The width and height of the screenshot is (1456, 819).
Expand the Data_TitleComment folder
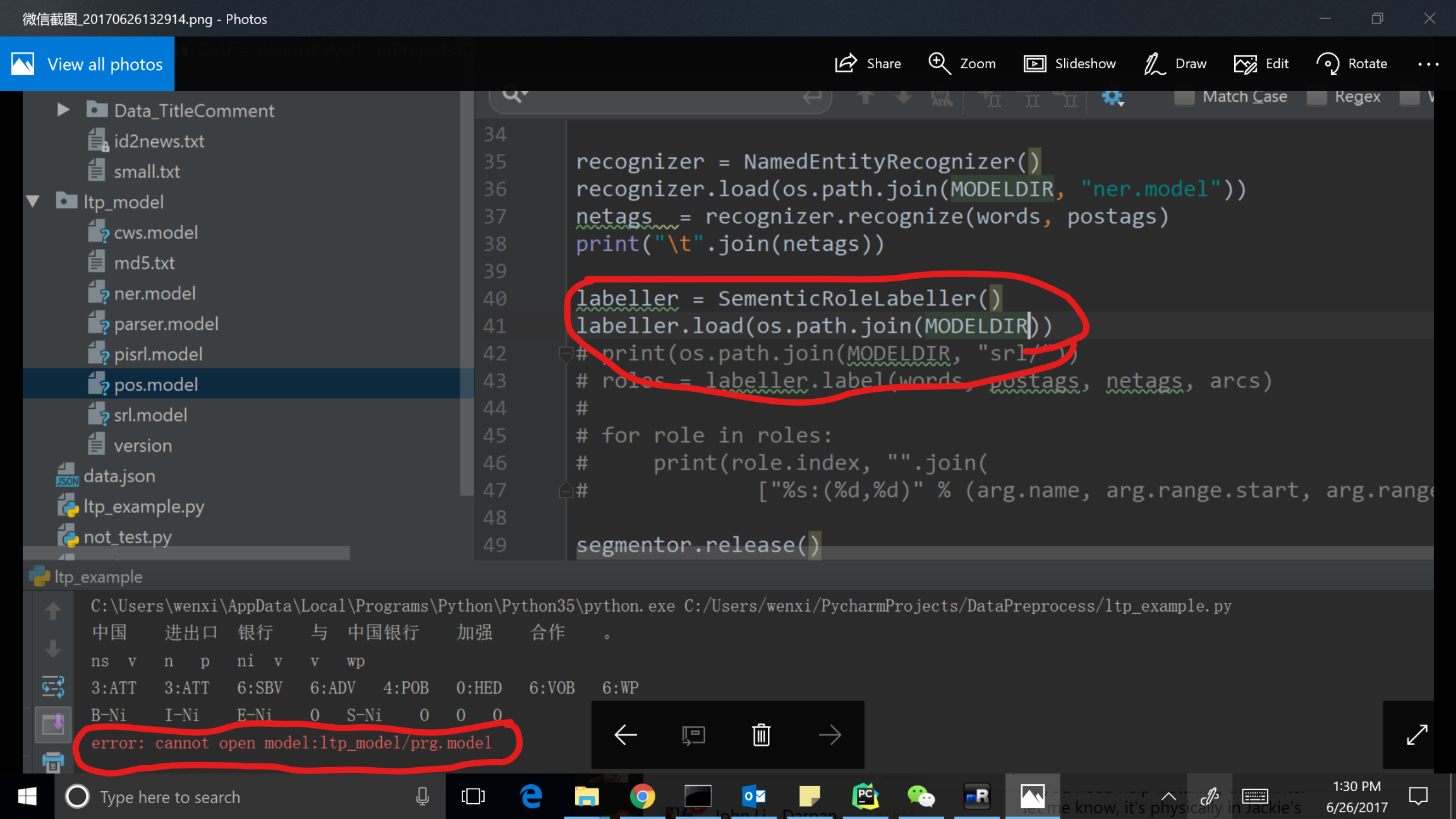pyautogui.click(x=63, y=109)
